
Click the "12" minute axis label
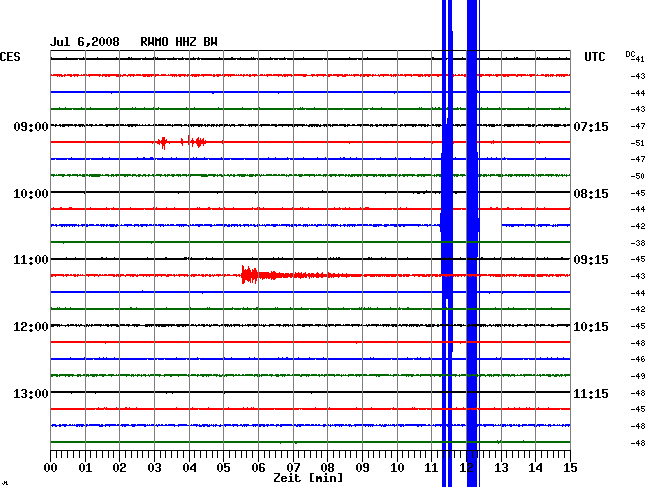[x=466, y=468]
